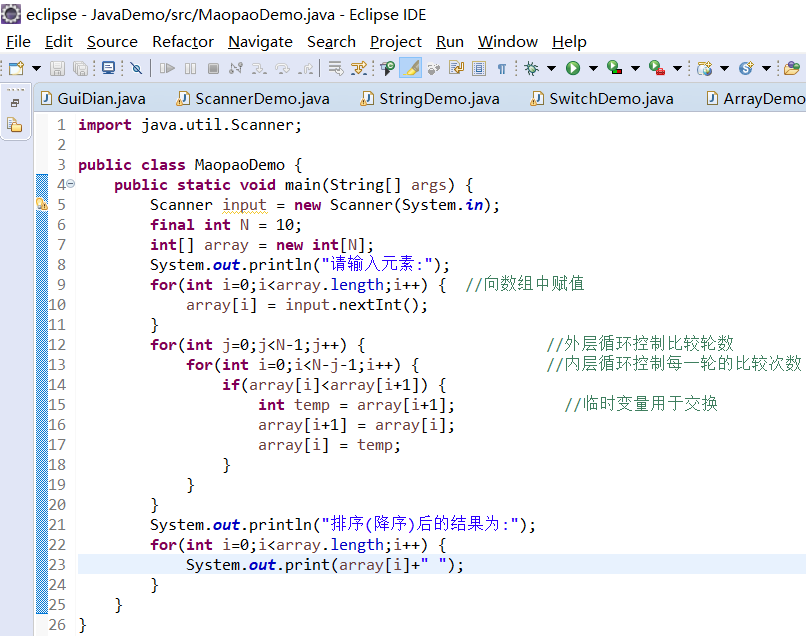
Task: Open the Help menu
Action: coord(569,42)
